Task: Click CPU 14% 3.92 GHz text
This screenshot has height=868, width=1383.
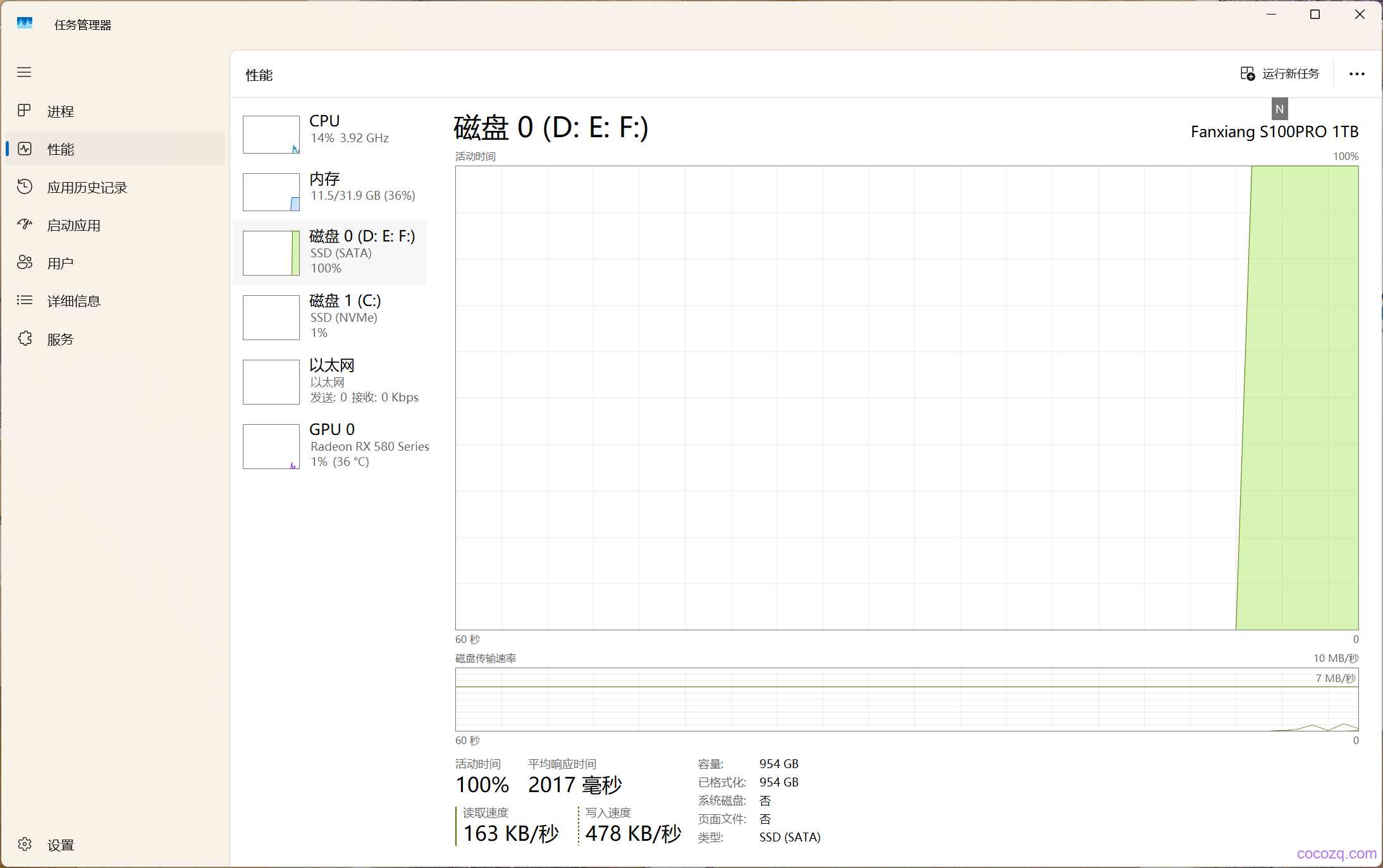Action: click(x=350, y=138)
